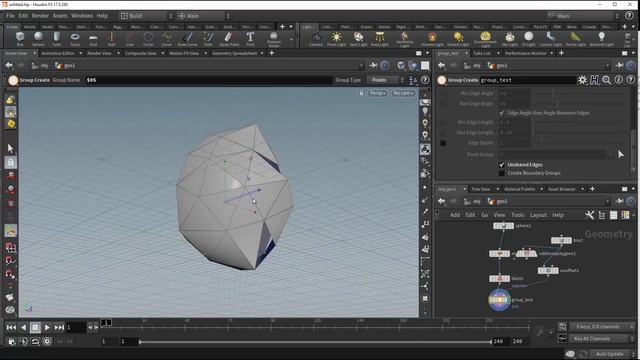Image resolution: width=640 pixels, height=360 pixels.
Task: Toggle Create Boundary Groups checkbox
Action: (502, 173)
